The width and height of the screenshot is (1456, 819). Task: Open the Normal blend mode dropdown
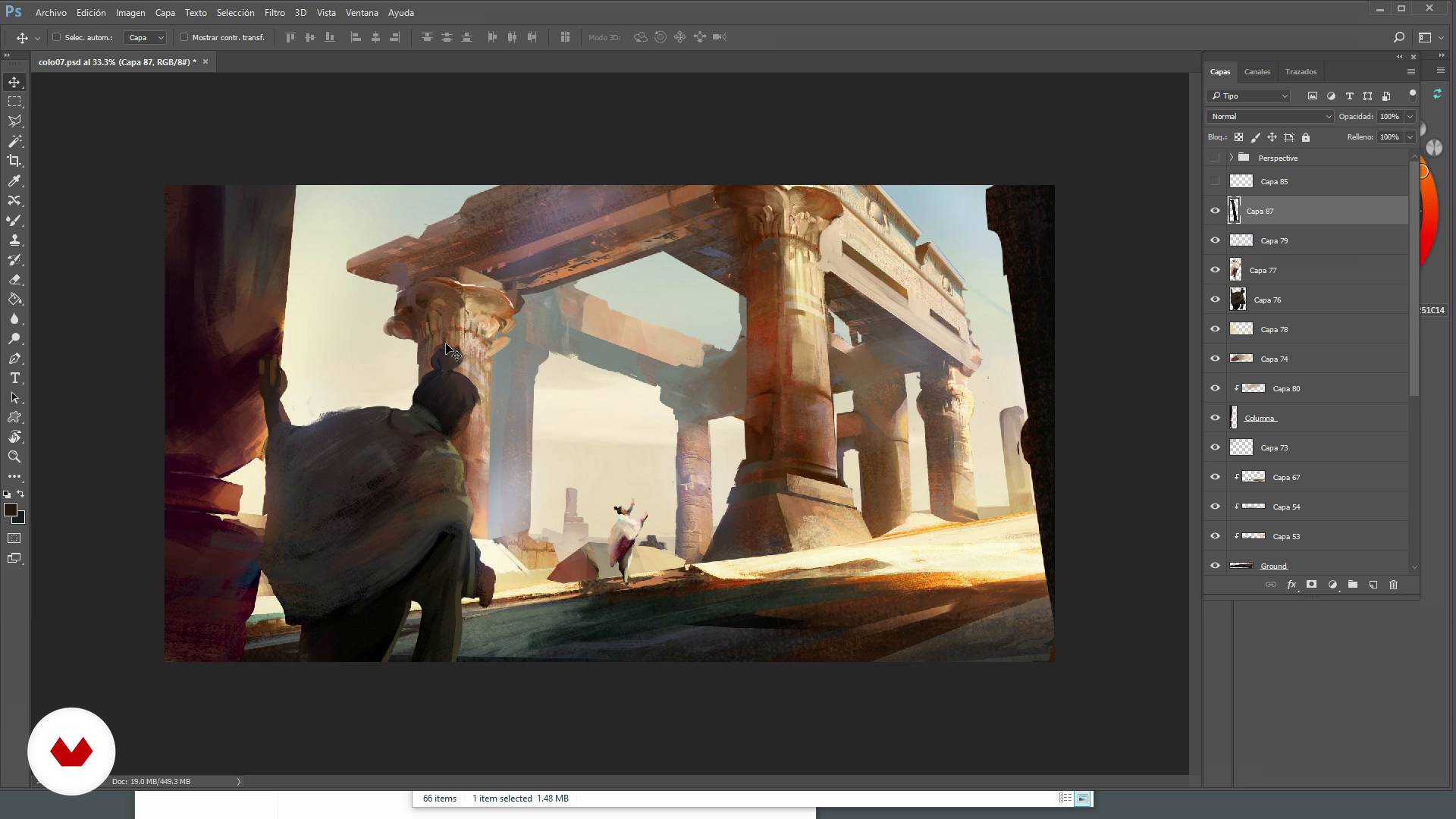(x=1269, y=116)
